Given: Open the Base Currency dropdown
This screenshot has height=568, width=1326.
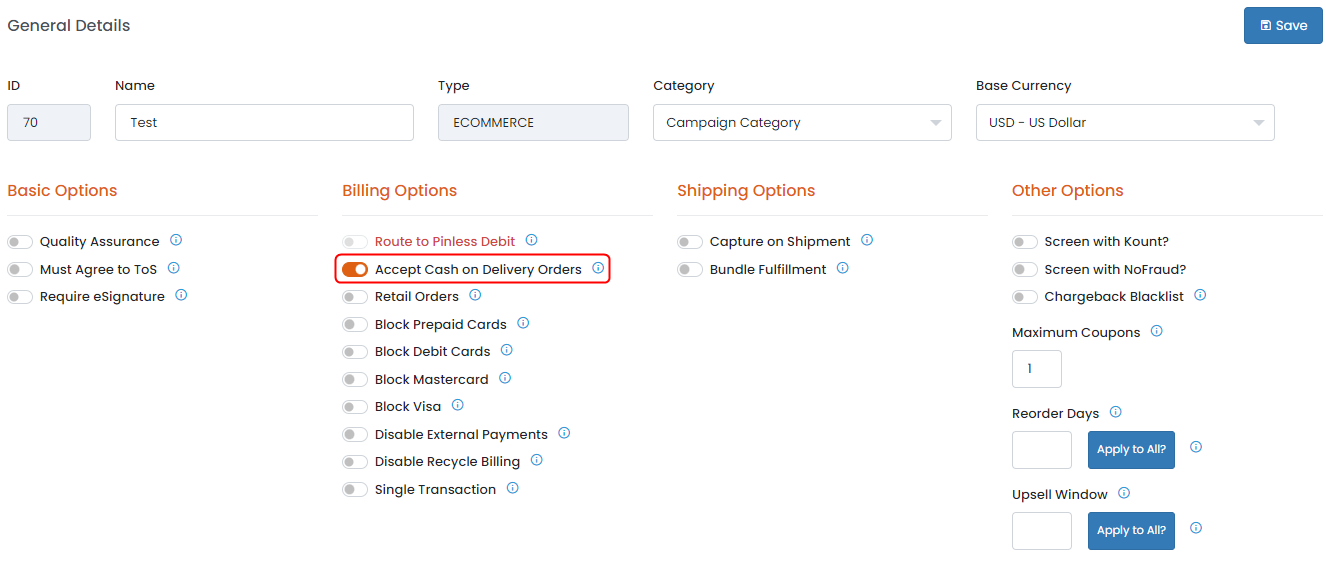Looking at the screenshot, I should [x=1125, y=123].
